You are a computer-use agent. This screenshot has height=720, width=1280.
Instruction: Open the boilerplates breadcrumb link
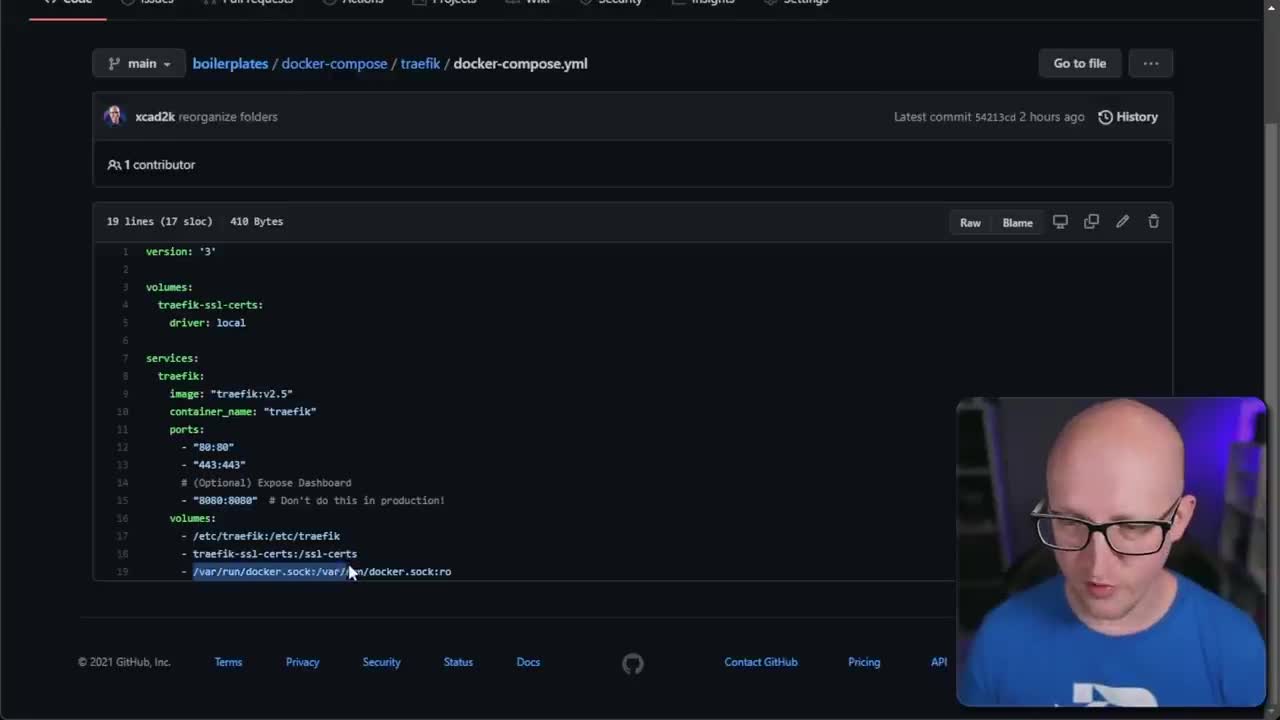pos(230,63)
